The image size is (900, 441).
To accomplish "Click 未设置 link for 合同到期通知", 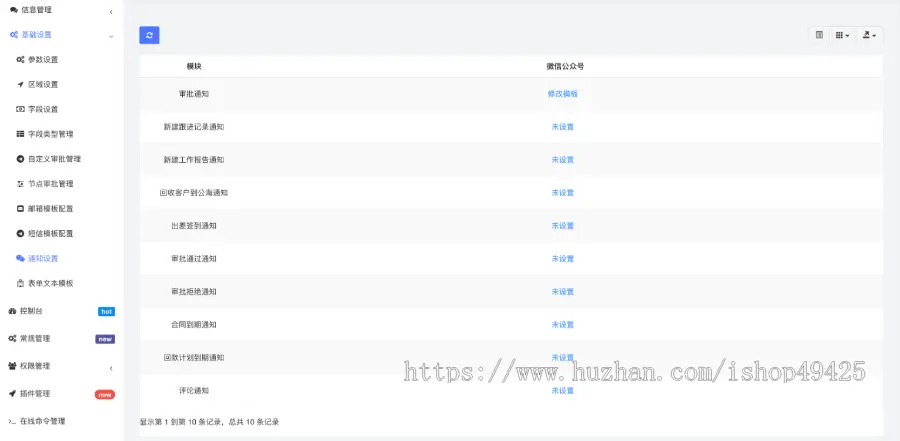I will (562, 325).
